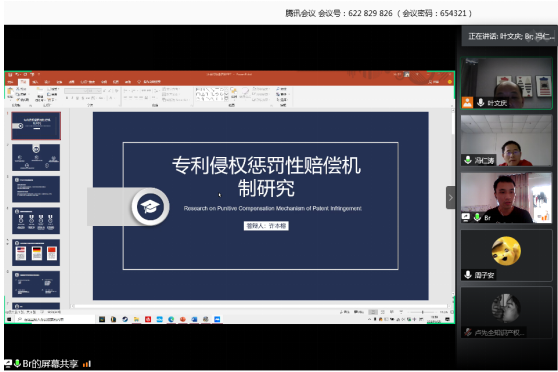This screenshot has width=558, height=372.
Task: Open the File tab in PowerPoint ribbon
Action: tap(10, 82)
